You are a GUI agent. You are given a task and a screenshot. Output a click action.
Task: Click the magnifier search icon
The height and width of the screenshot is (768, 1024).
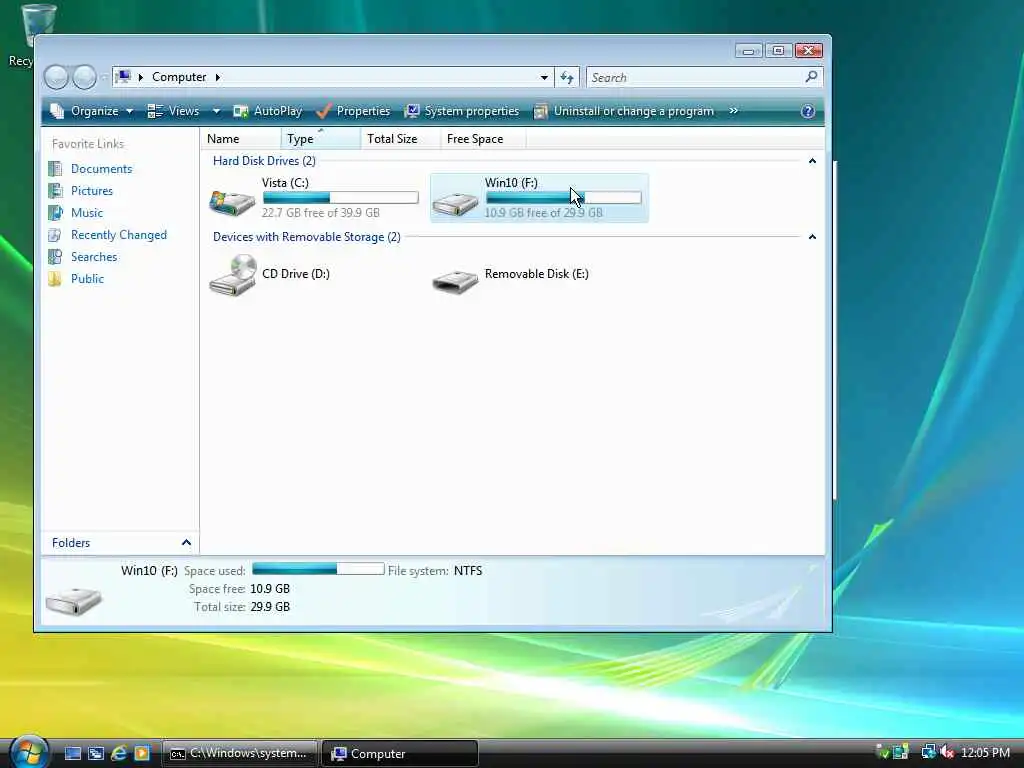pyautogui.click(x=812, y=77)
